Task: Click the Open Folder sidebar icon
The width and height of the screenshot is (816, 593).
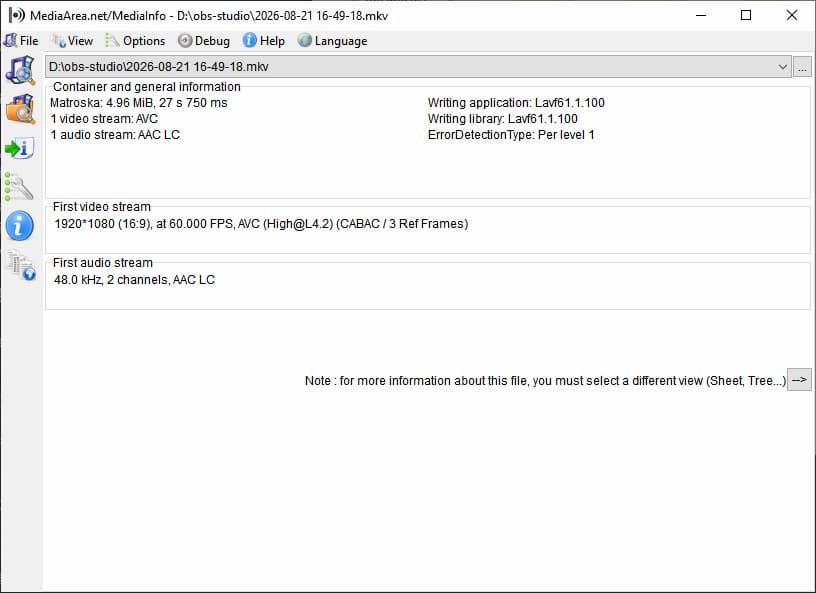Action: pos(20,109)
